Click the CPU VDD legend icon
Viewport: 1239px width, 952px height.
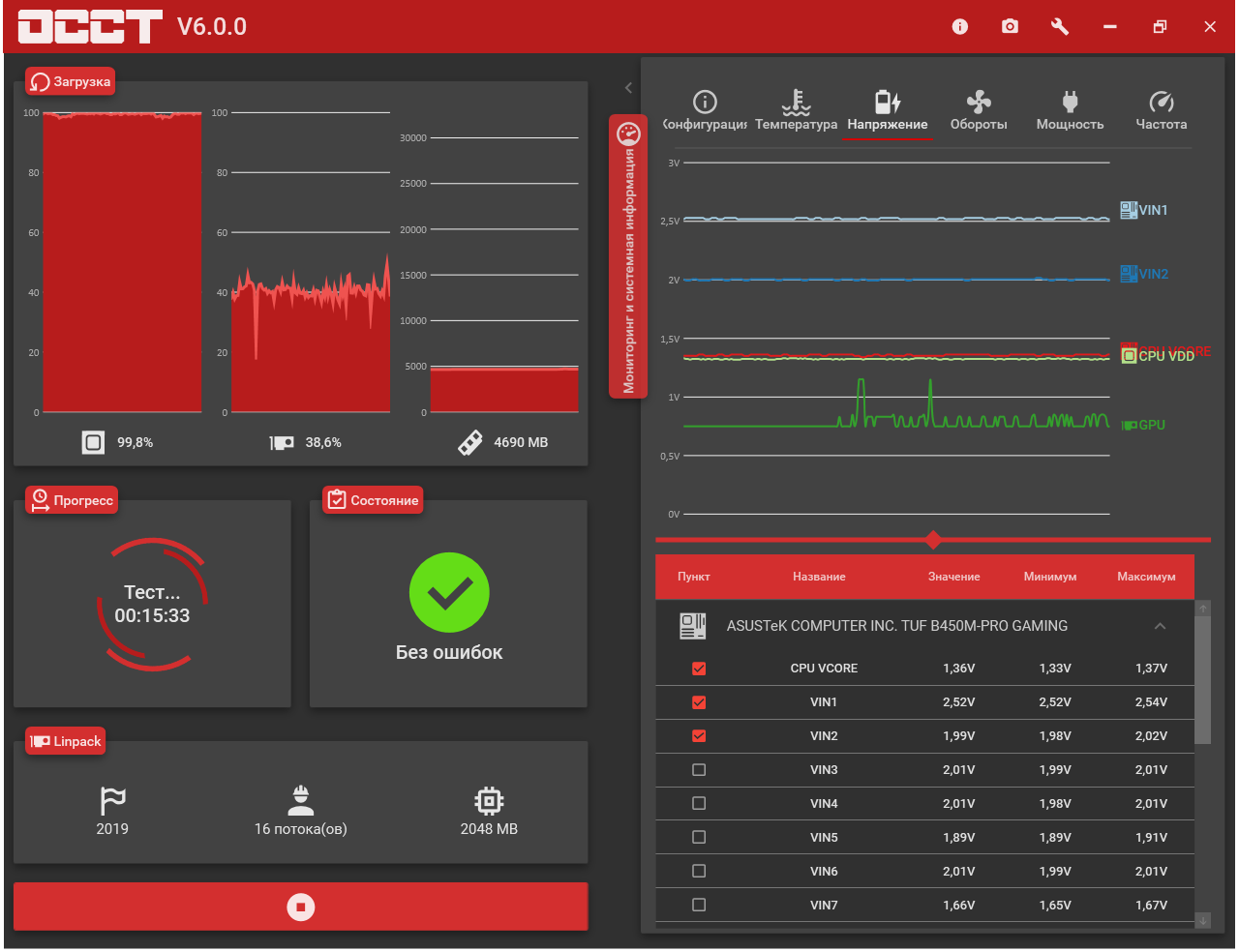click(1129, 356)
